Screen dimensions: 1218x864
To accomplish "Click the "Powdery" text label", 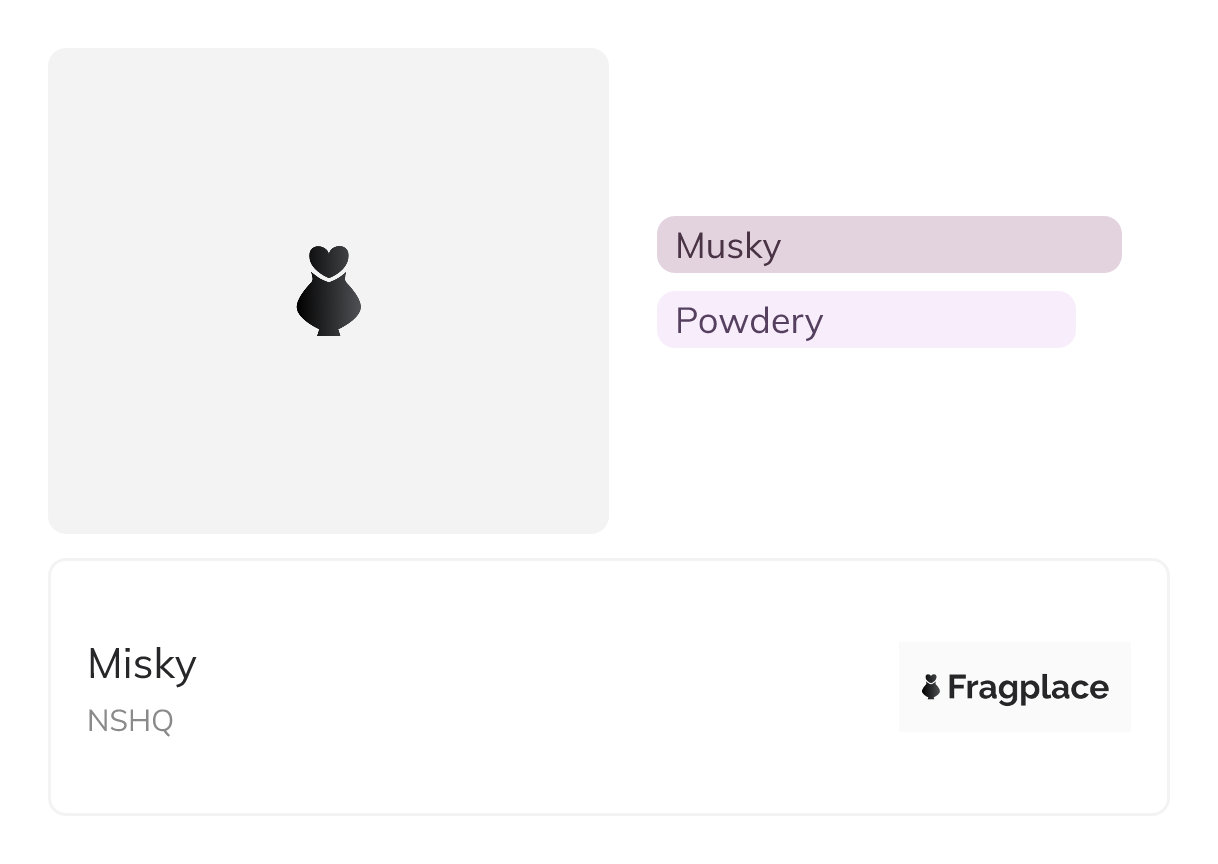I will (749, 321).
